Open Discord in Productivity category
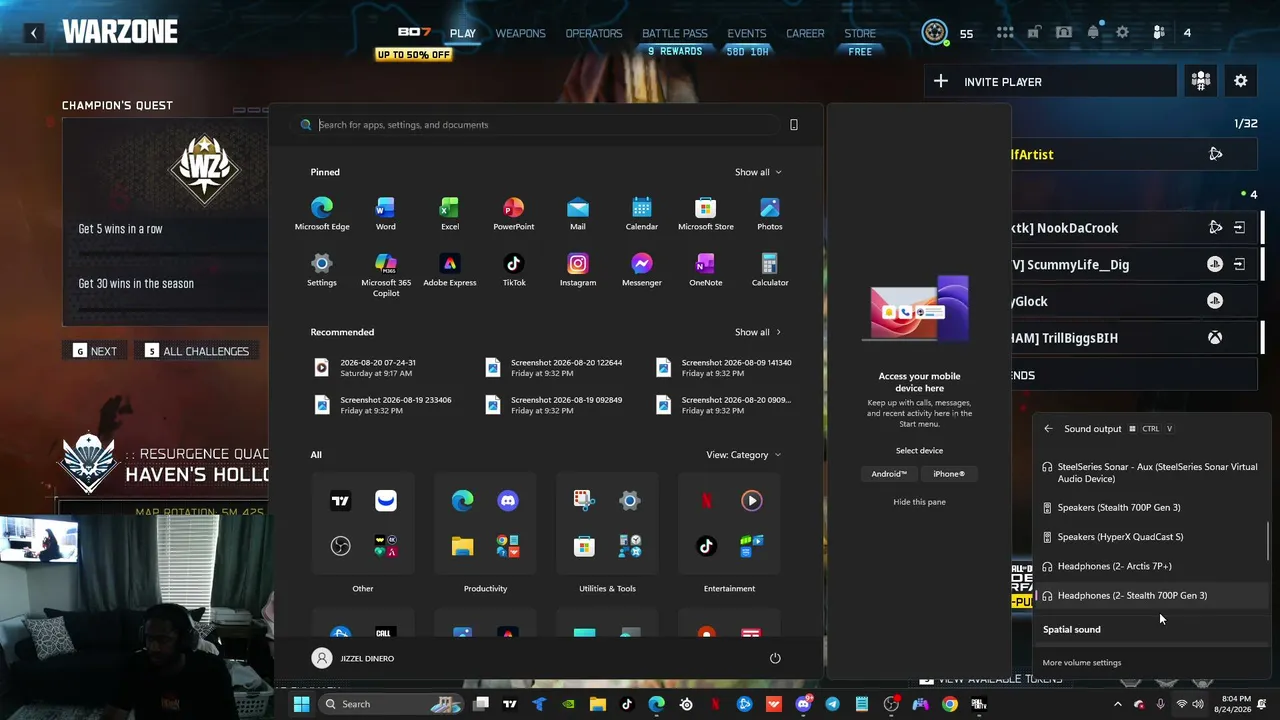The image size is (1280, 720). point(508,500)
